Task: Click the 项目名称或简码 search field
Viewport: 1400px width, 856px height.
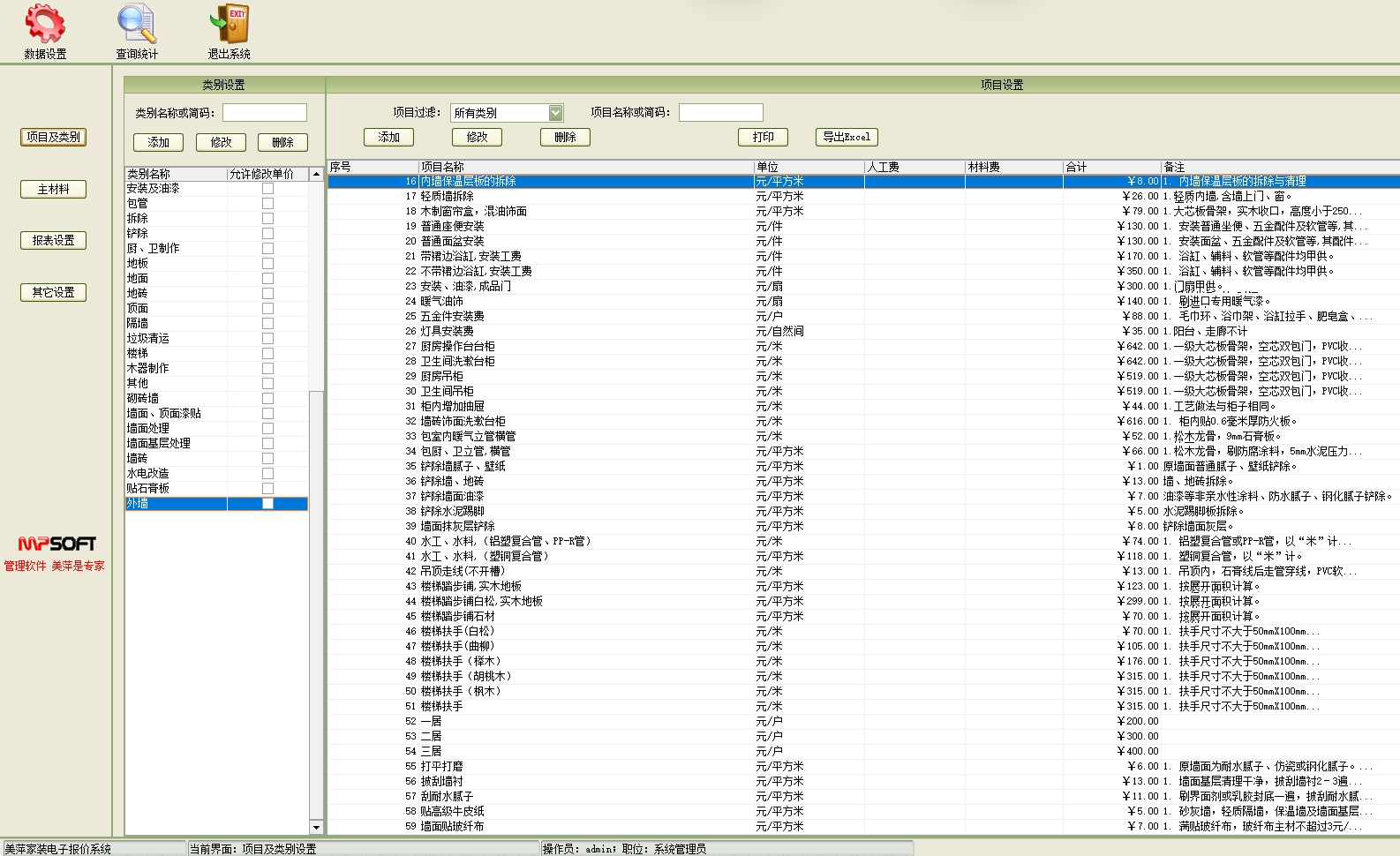Action: click(x=720, y=113)
